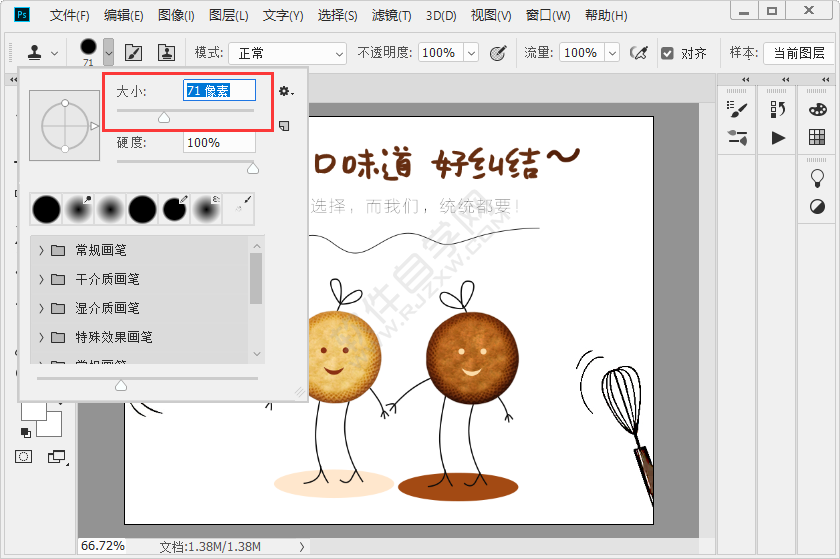Screen dimensions: 840x559
Task: Open the Color palette panel icon
Action: pyautogui.click(x=817, y=109)
